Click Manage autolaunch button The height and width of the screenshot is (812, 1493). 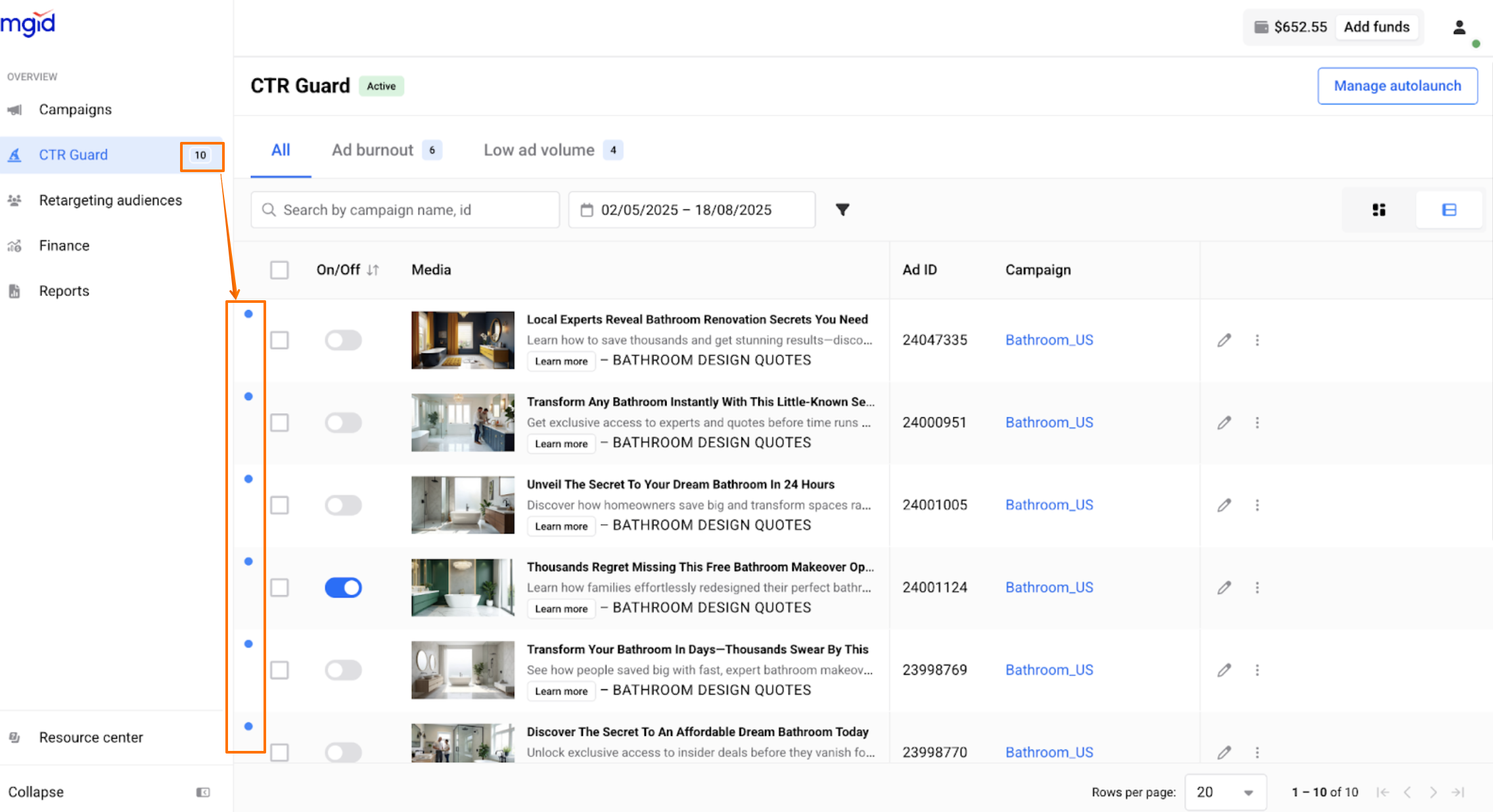click(x=1397, y=86)
